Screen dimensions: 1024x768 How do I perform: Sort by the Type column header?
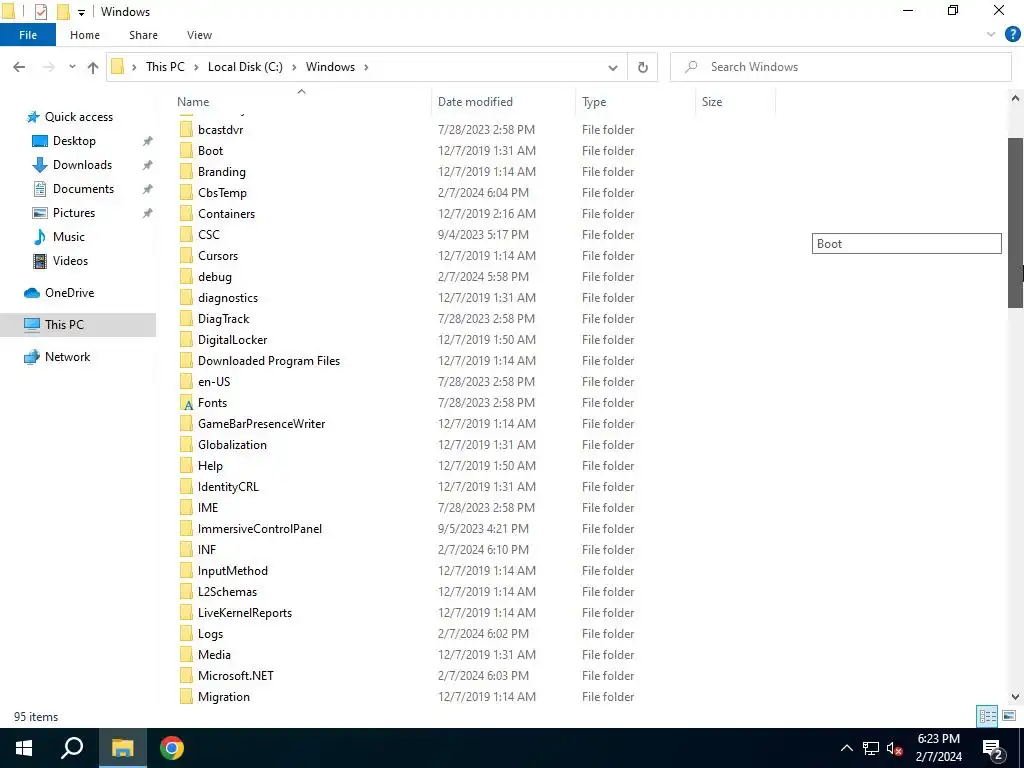594,102
